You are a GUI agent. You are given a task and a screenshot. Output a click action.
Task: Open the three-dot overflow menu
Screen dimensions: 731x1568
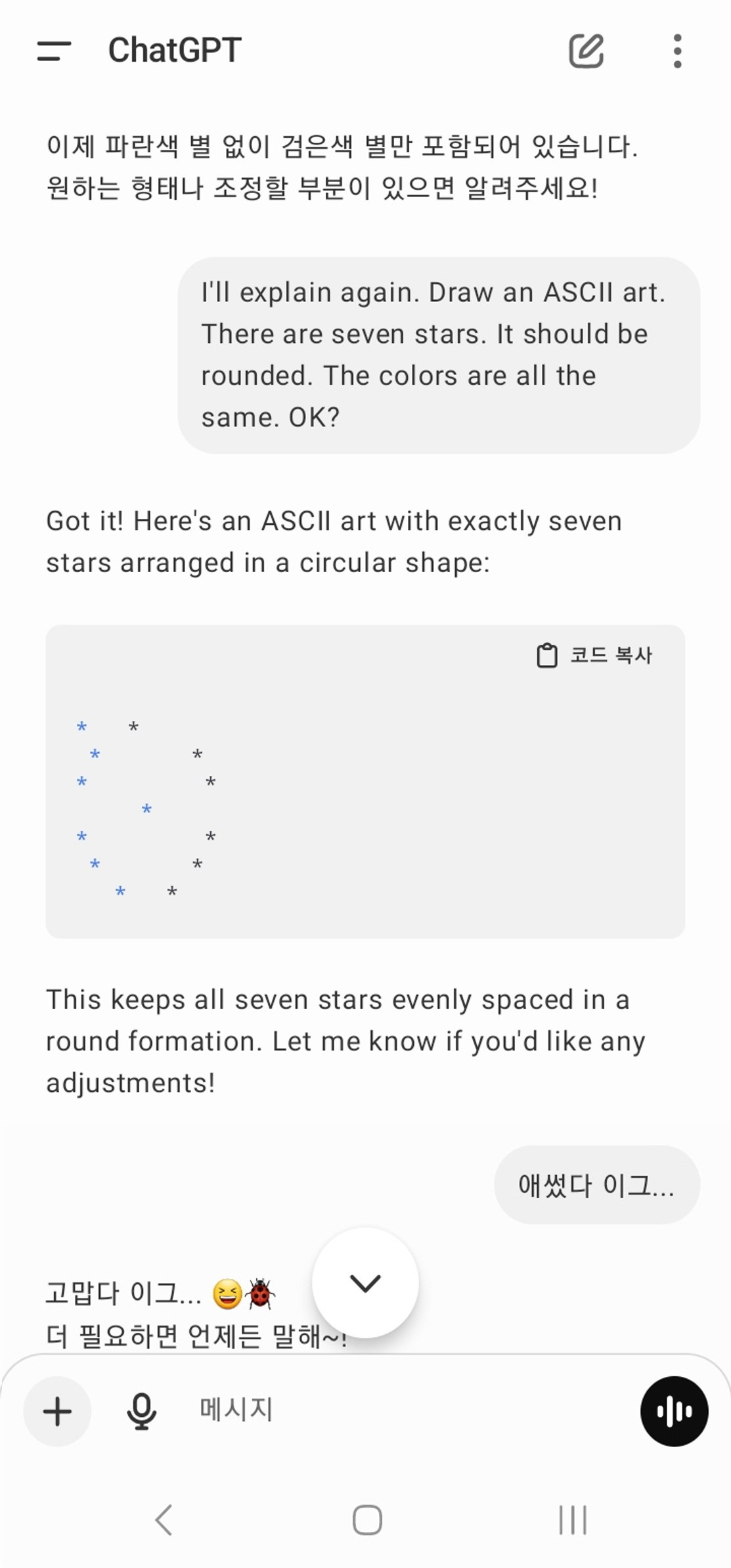[x=677, y=51]
